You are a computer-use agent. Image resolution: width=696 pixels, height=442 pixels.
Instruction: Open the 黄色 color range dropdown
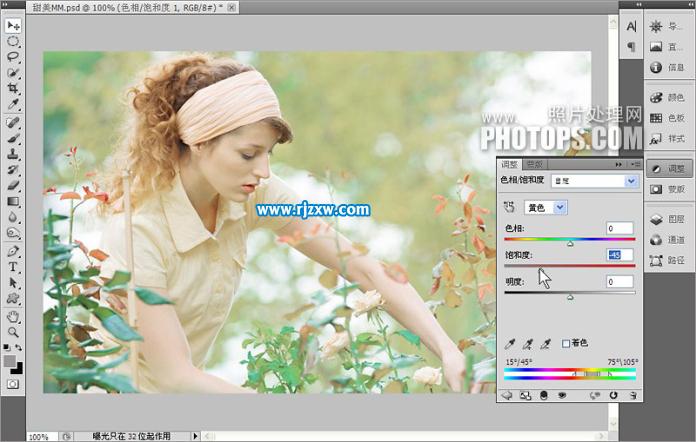546,207
